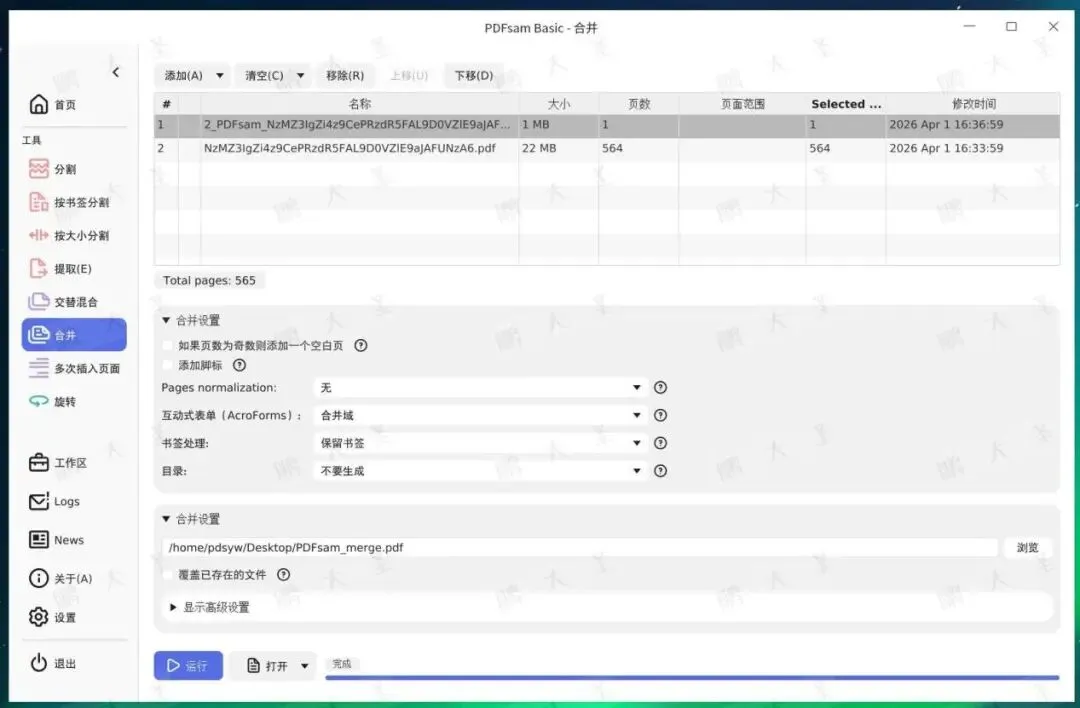The image size is (1080, 708).
Task: Select the NzMZ3IgZi4z9...A6.pdf 22 MB row
Action: point(607,148)
